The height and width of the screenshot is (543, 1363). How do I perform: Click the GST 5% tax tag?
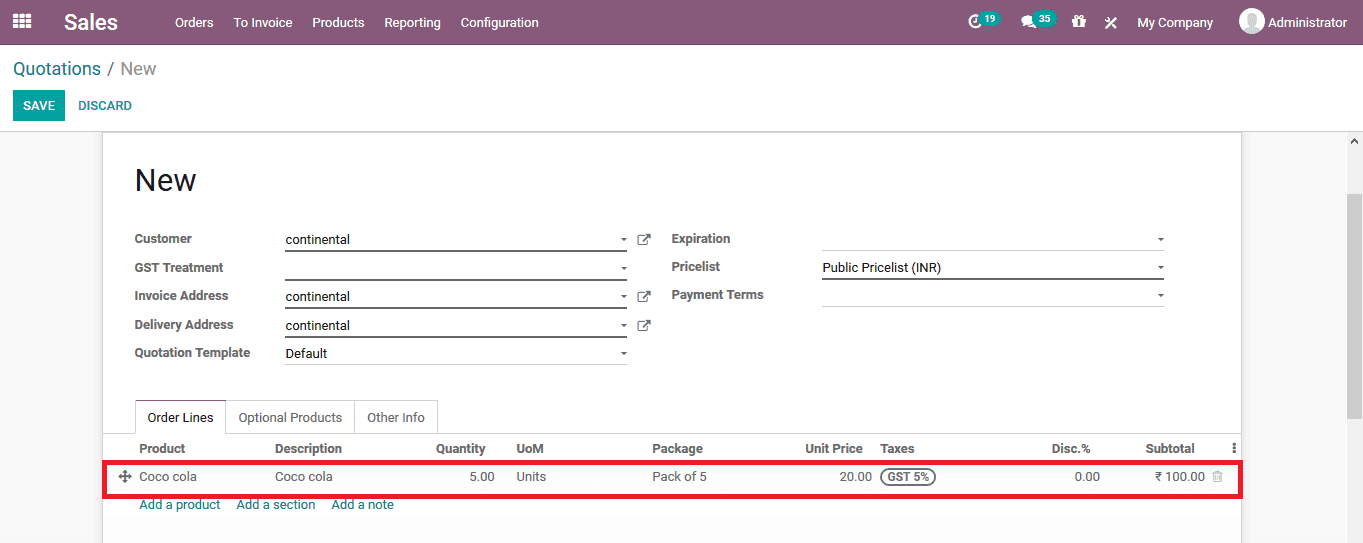tap(908, 477)
